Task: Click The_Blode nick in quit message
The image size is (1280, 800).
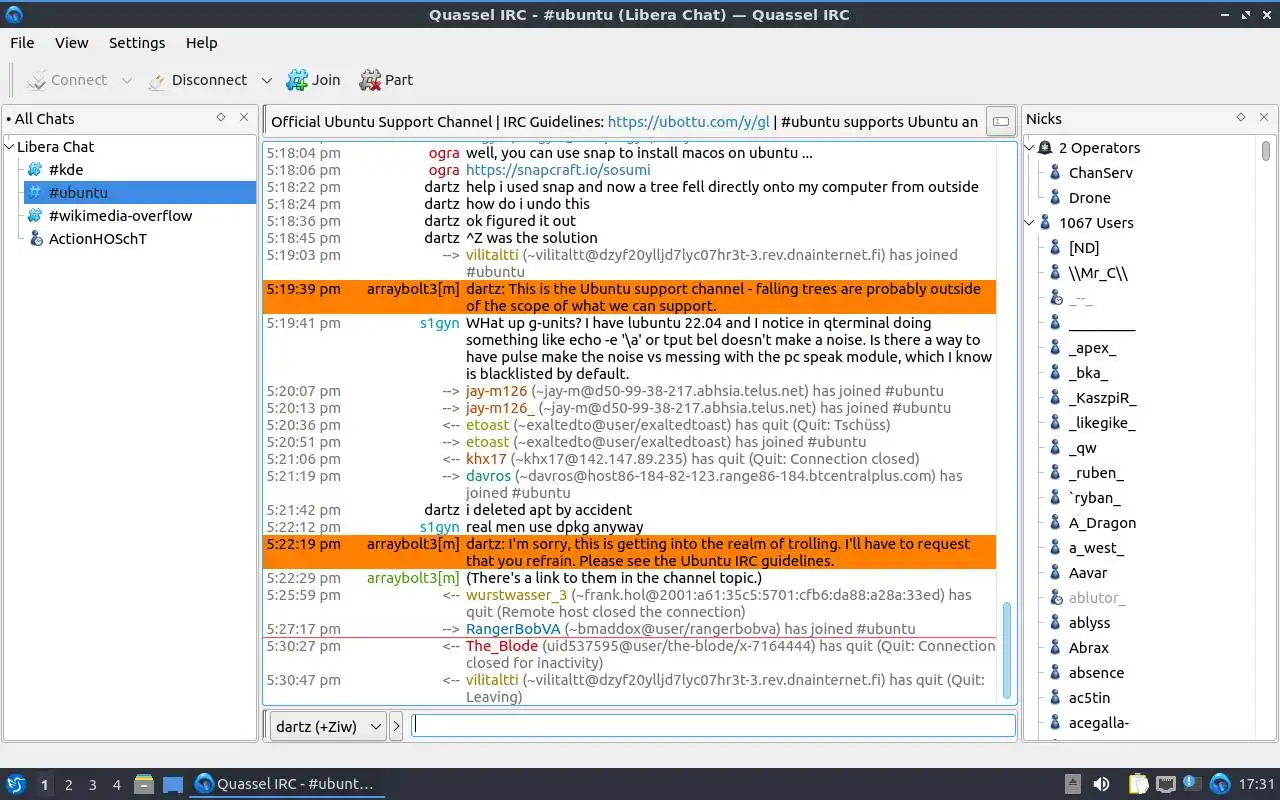Action: pyautogui.click(x=502, y=646)
